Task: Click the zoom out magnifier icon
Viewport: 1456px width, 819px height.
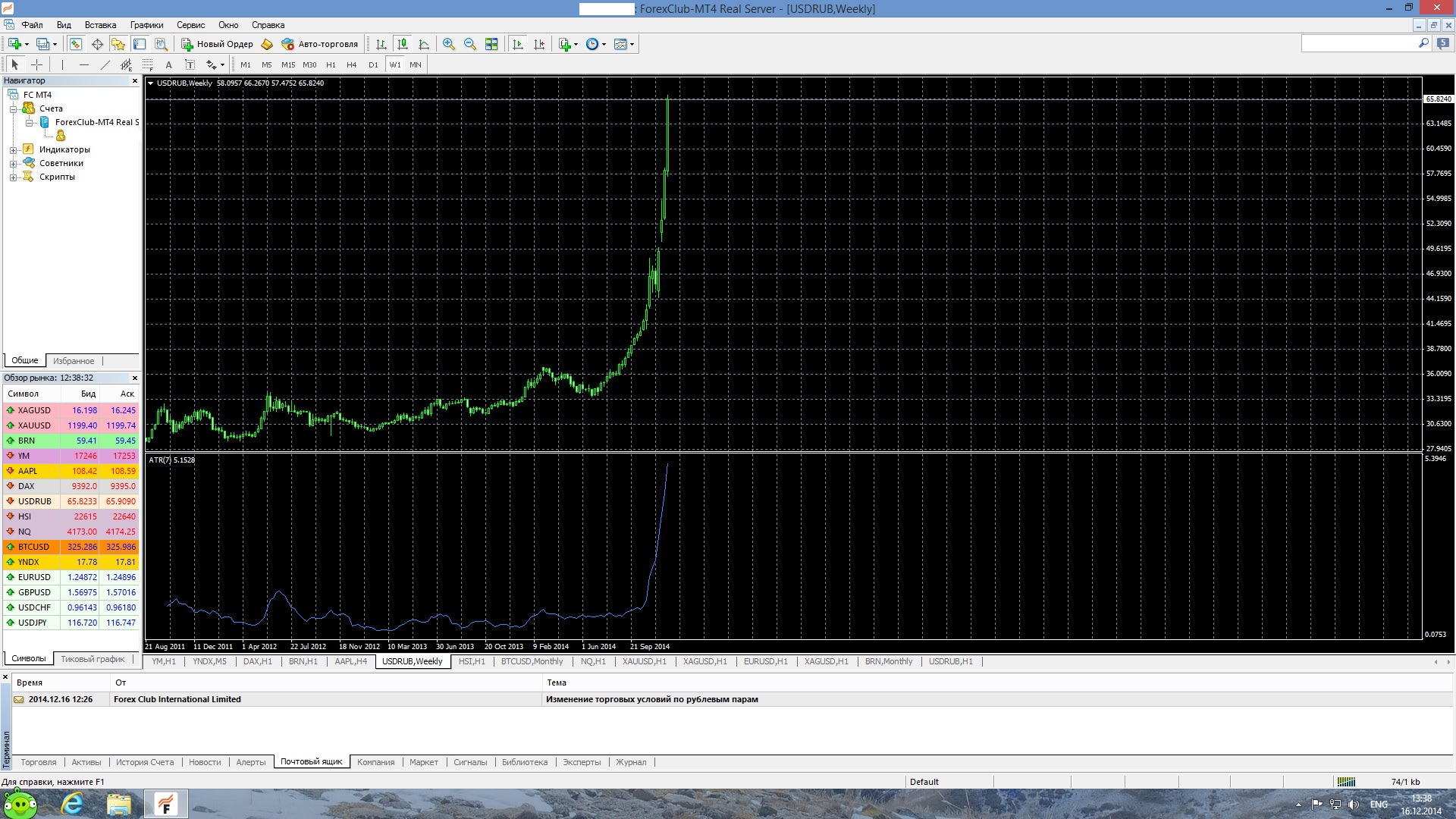Action: pos(470,44)
